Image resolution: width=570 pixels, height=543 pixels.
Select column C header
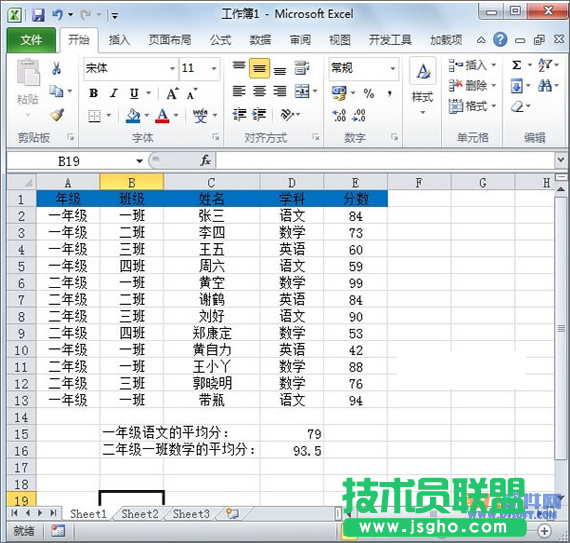pos(212,182)
